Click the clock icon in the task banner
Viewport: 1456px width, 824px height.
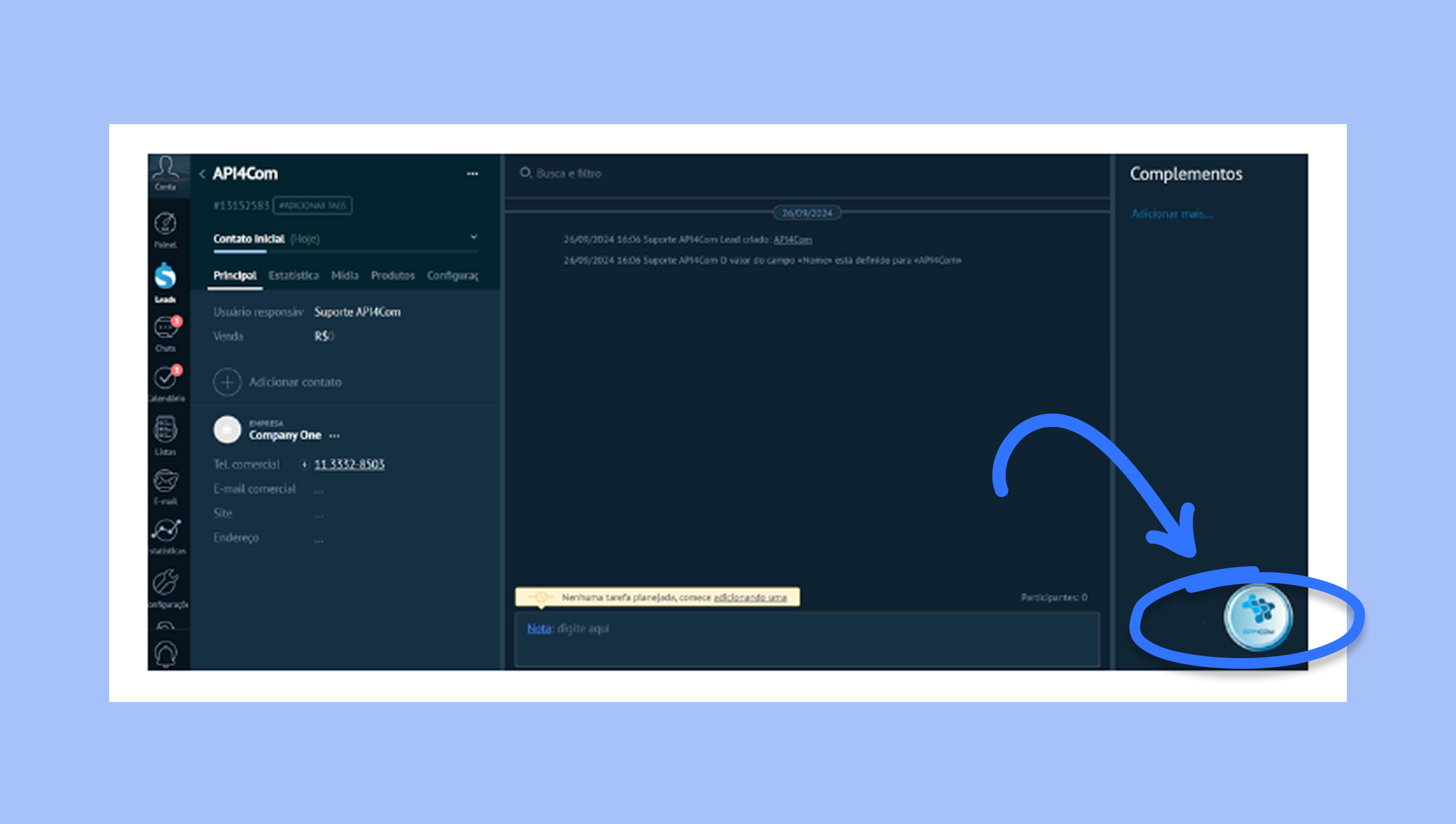541,597
